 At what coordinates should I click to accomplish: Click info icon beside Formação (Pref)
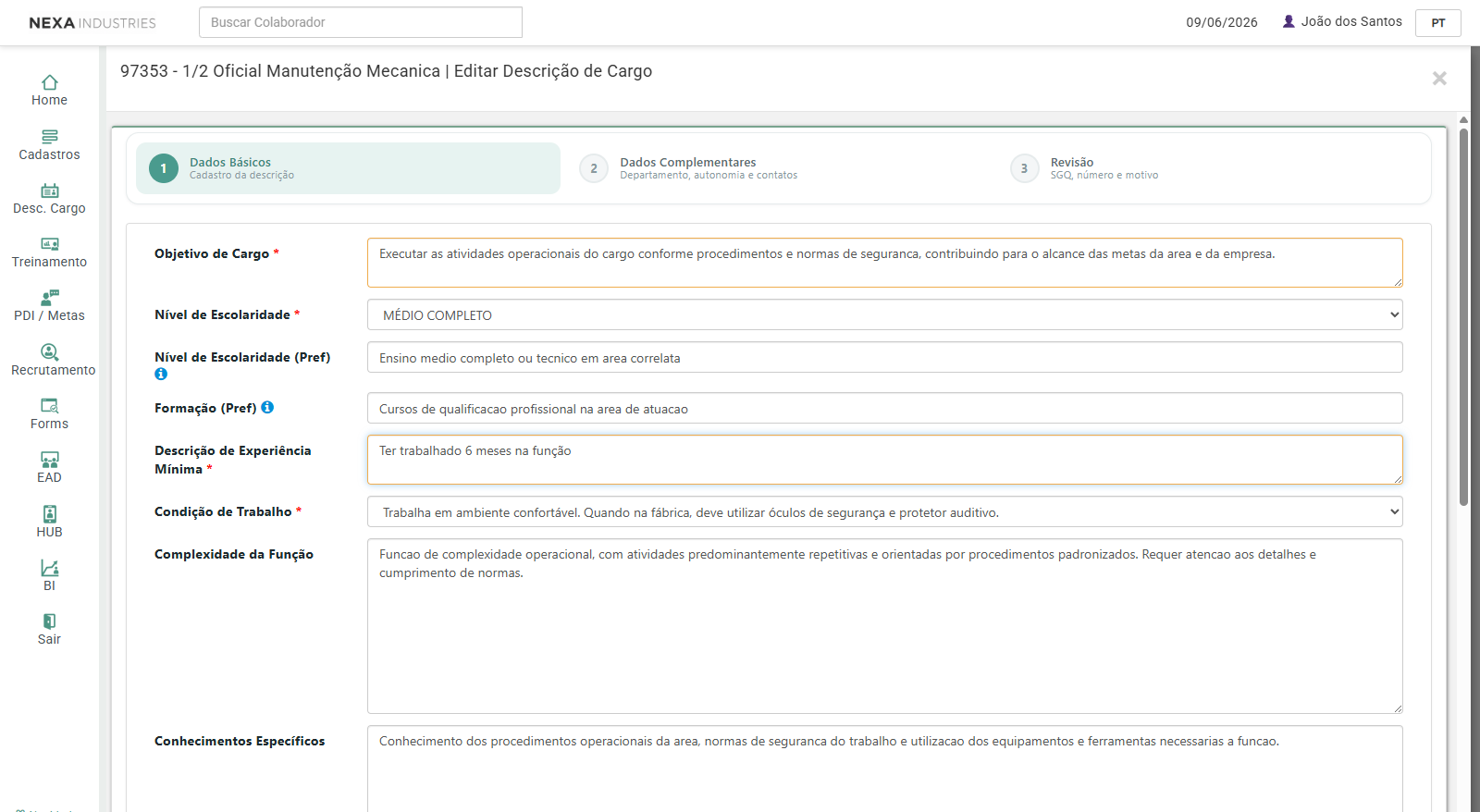click(x=267, y=407)
